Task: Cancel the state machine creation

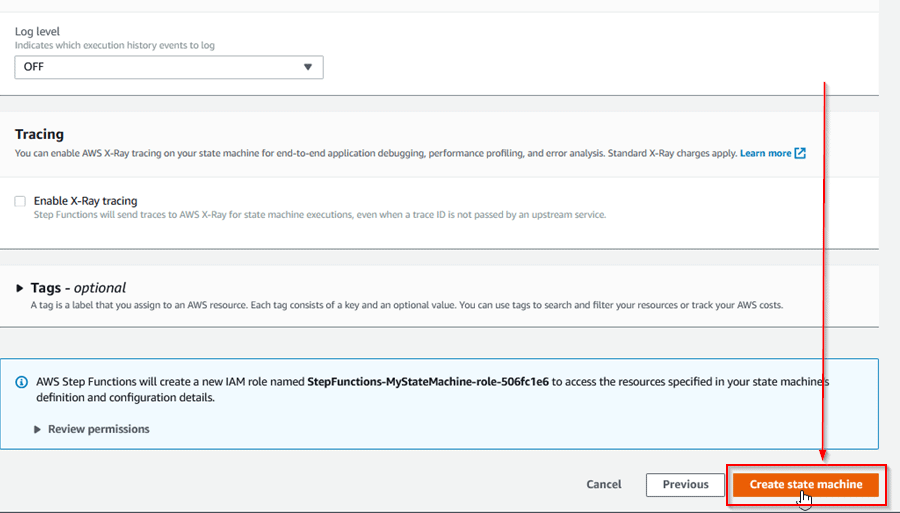Action: [604, 484]
